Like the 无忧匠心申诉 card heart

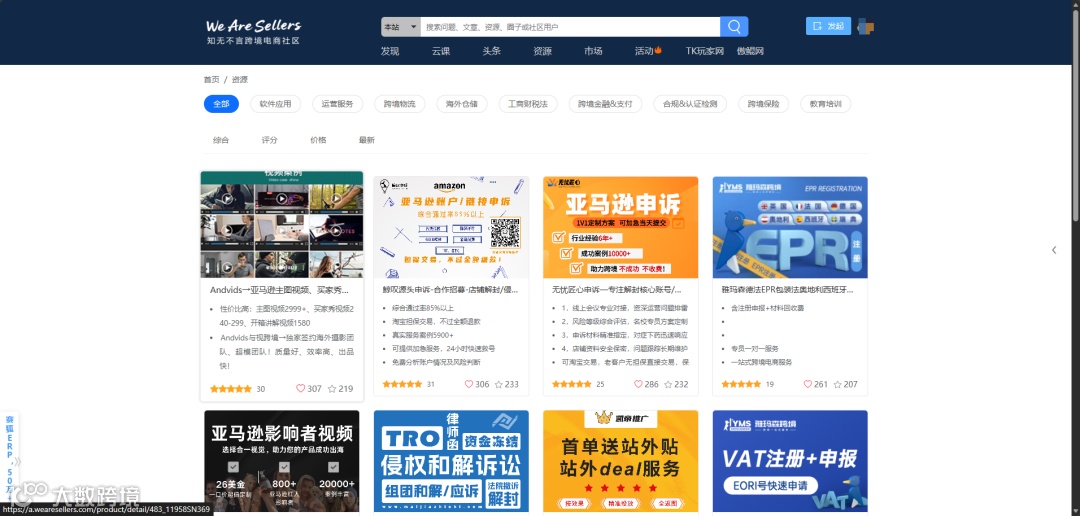tap(638, 384)
